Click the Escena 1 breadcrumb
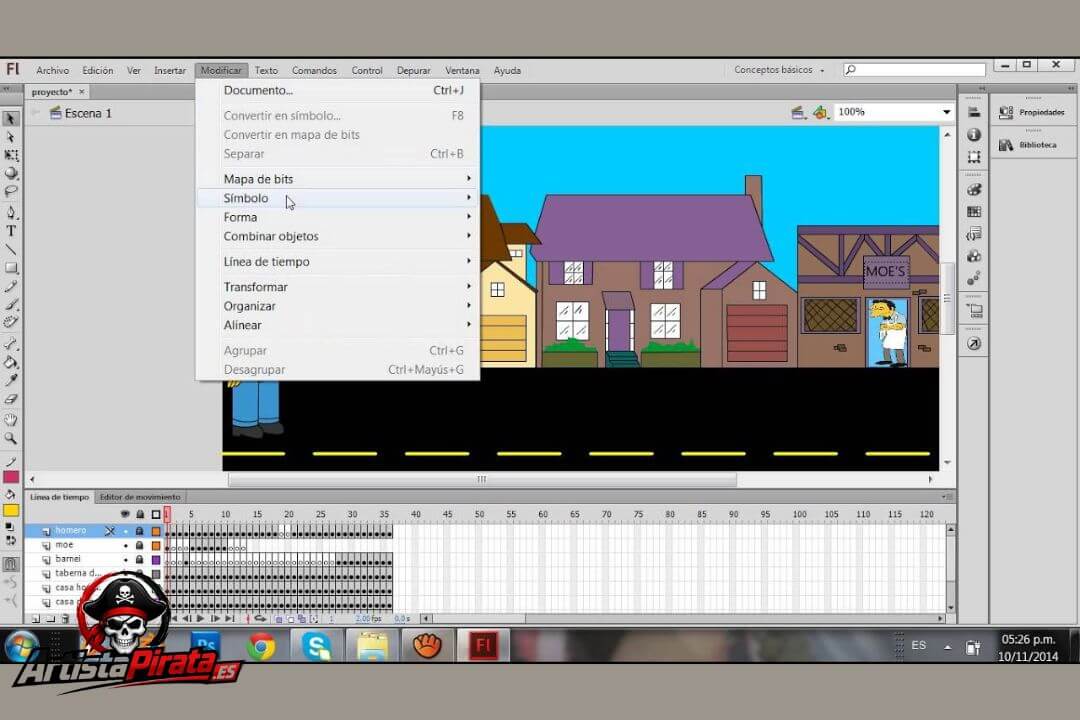Screen dimensions: 1080x720 81,114
